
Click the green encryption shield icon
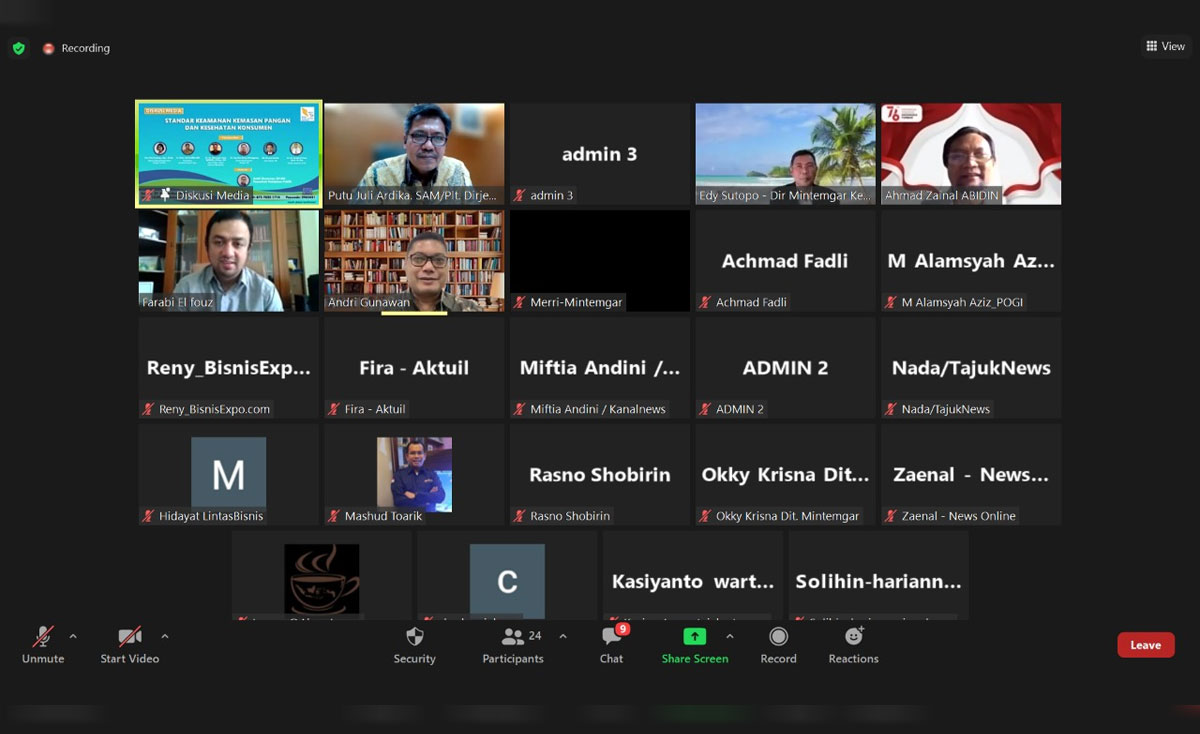pyautogui.click(x=18, y=48)
